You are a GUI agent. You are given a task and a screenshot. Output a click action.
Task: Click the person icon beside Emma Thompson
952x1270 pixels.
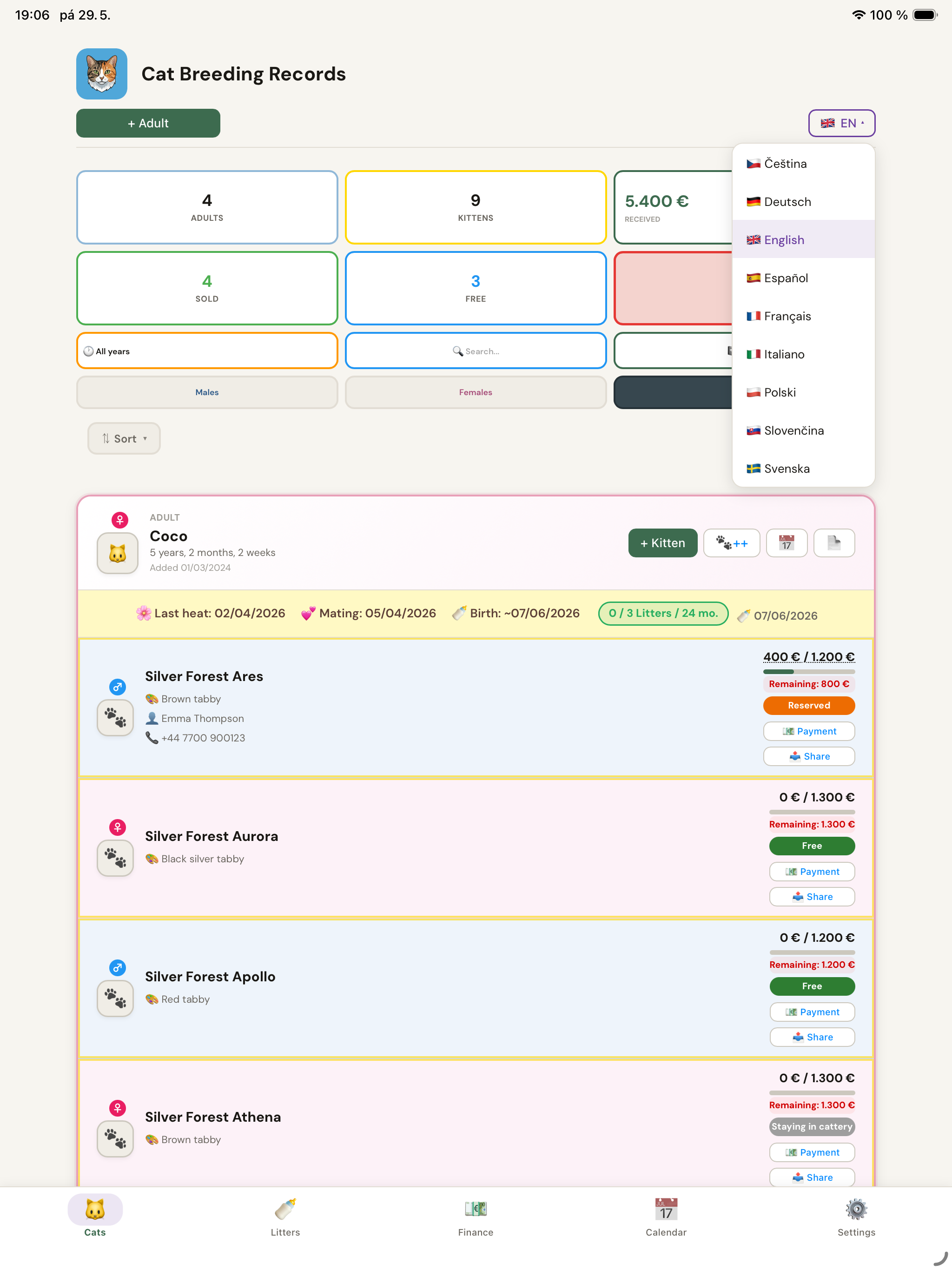[152, 718]
